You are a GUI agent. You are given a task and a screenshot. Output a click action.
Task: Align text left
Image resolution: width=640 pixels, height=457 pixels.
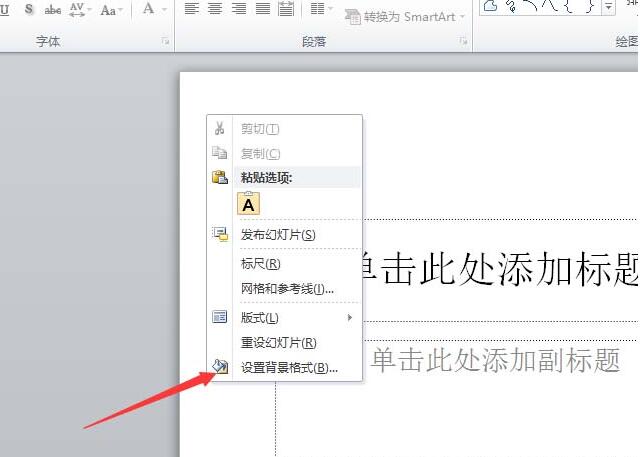(191, 9)
